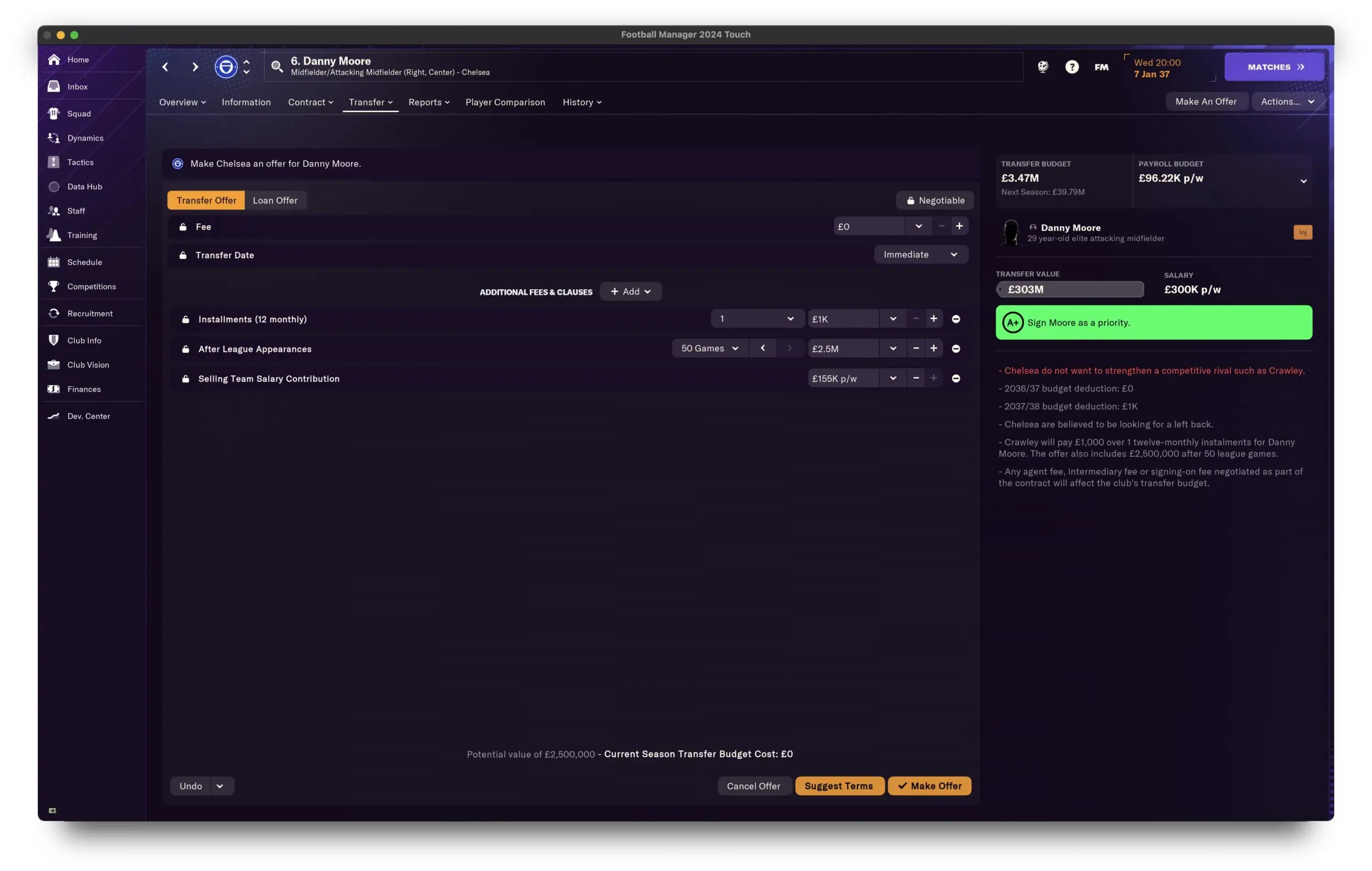
Task: Open the Add fees and clauses dropdown
Action: pos(631,291)
